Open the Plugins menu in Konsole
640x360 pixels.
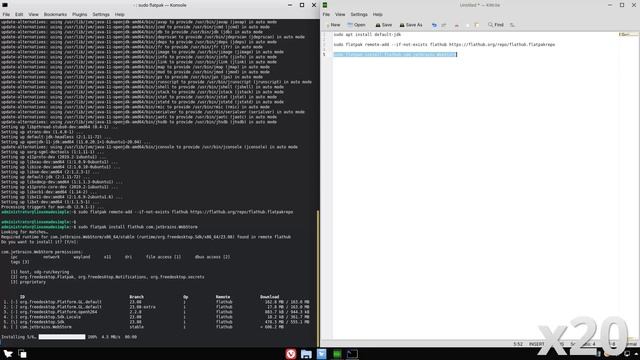[x=80, y=14]
